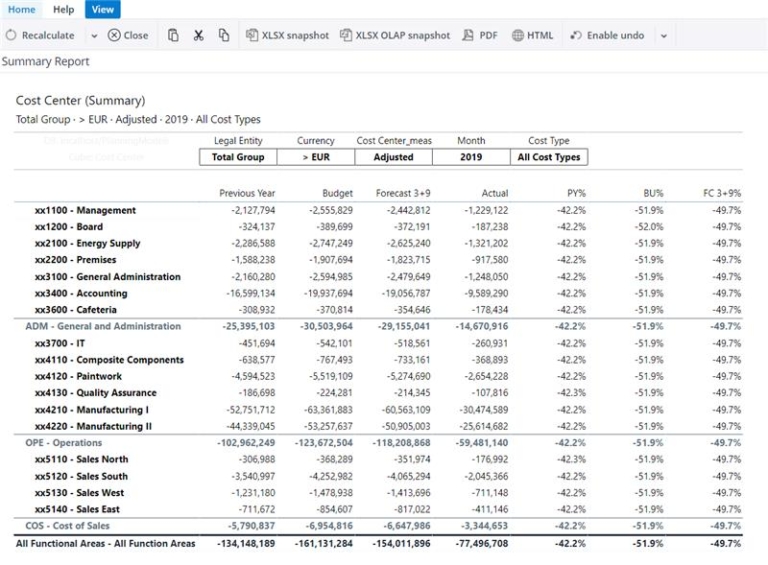Click Management previous year value -2,127,794

click(253, 210)
